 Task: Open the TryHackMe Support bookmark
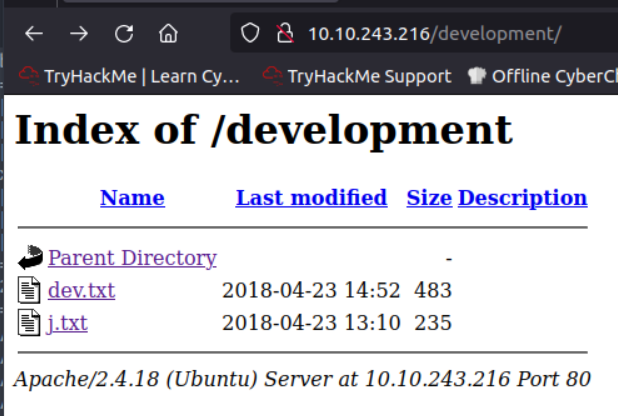[356, 75]
